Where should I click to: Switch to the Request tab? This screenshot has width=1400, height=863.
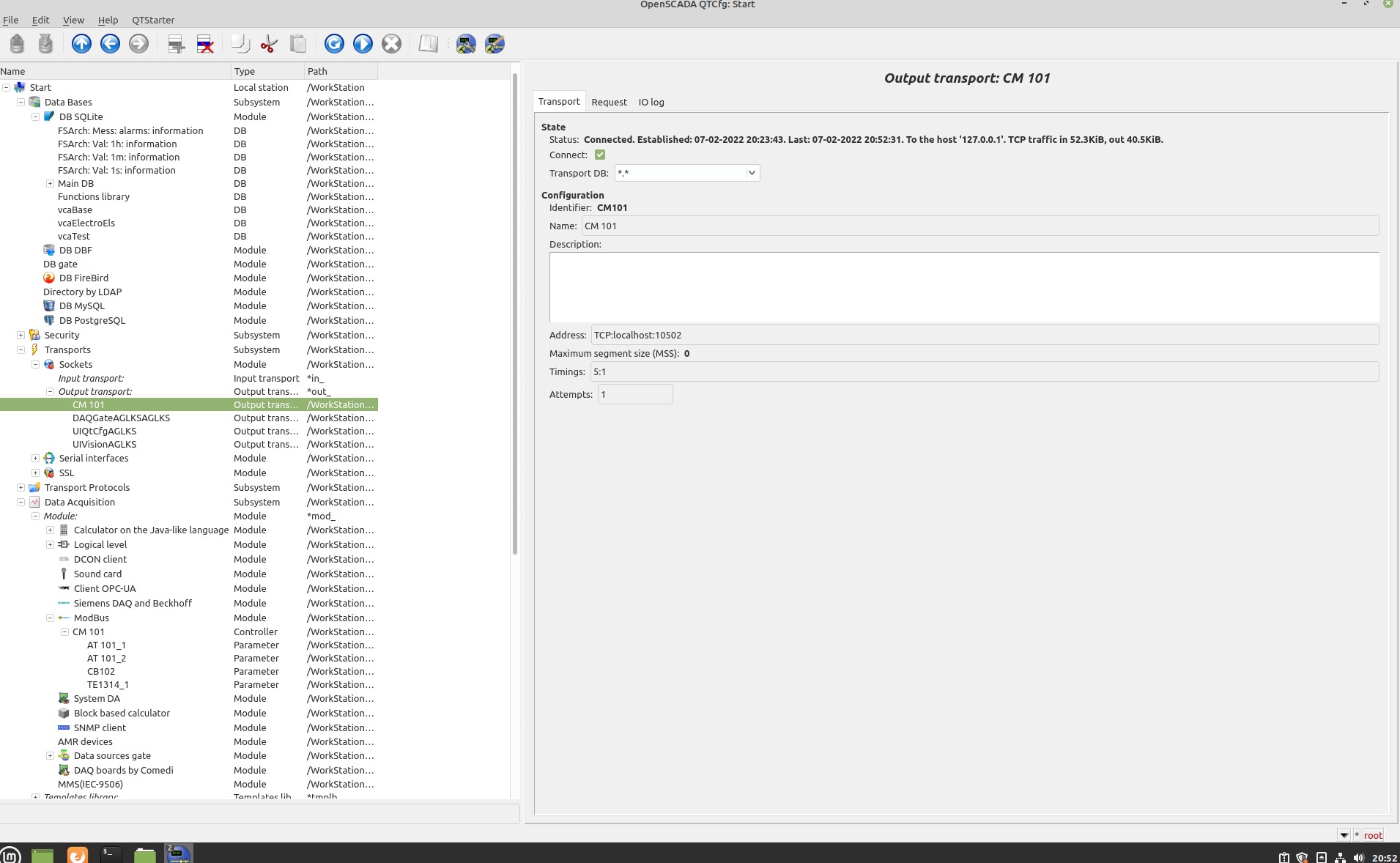(x=609, y=102)
